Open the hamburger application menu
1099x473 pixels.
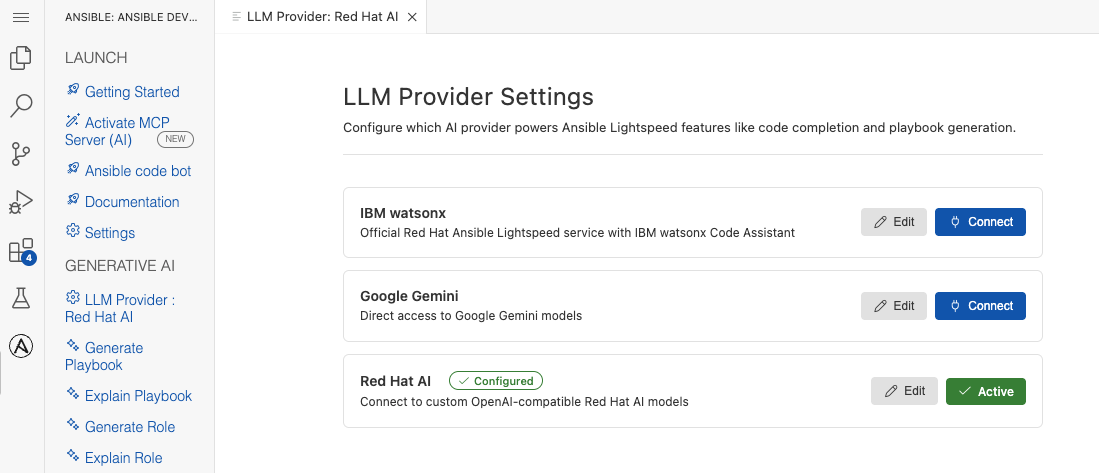tap(21, 18)
